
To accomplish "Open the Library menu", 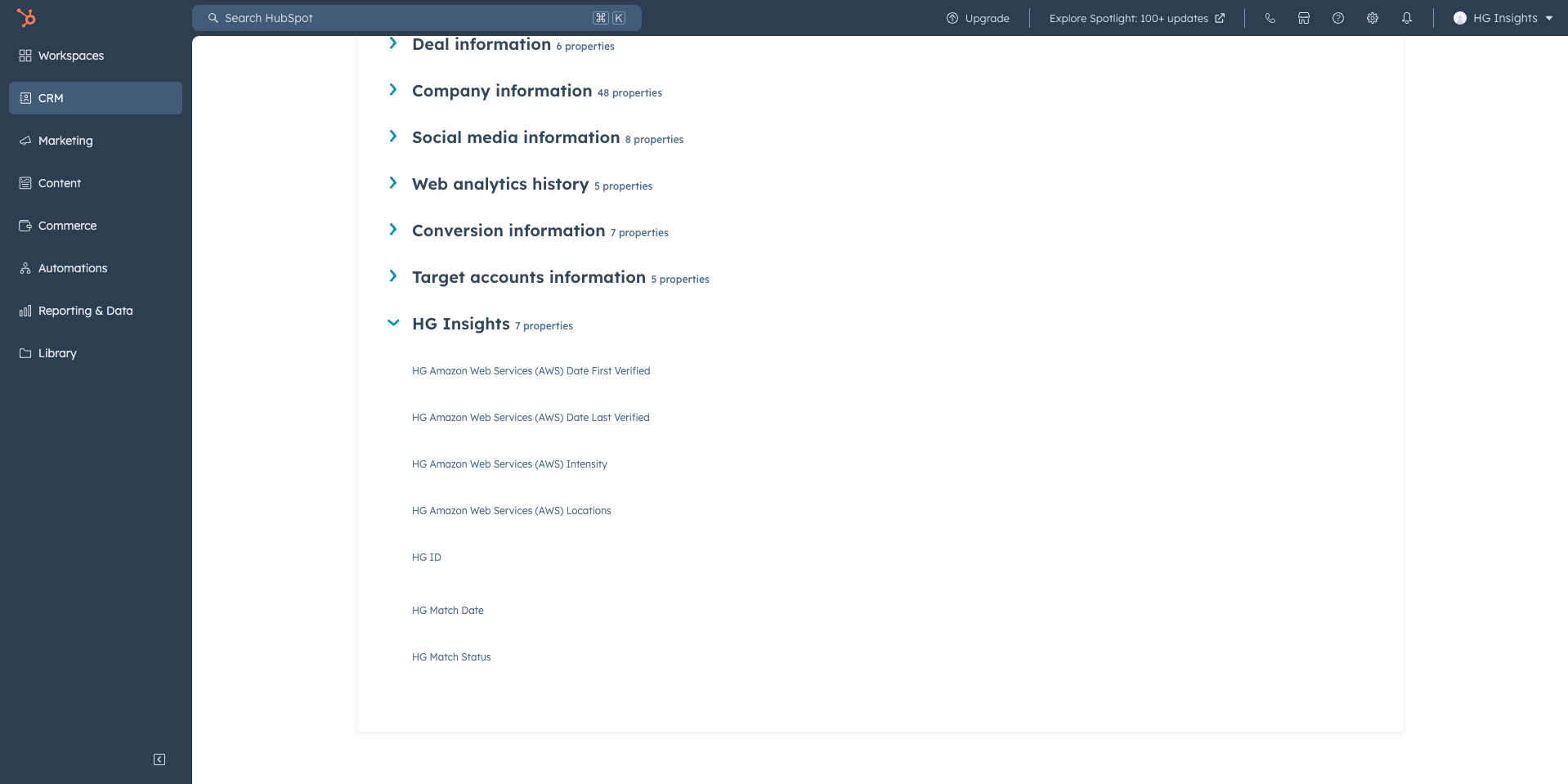I will coord(96,353).
